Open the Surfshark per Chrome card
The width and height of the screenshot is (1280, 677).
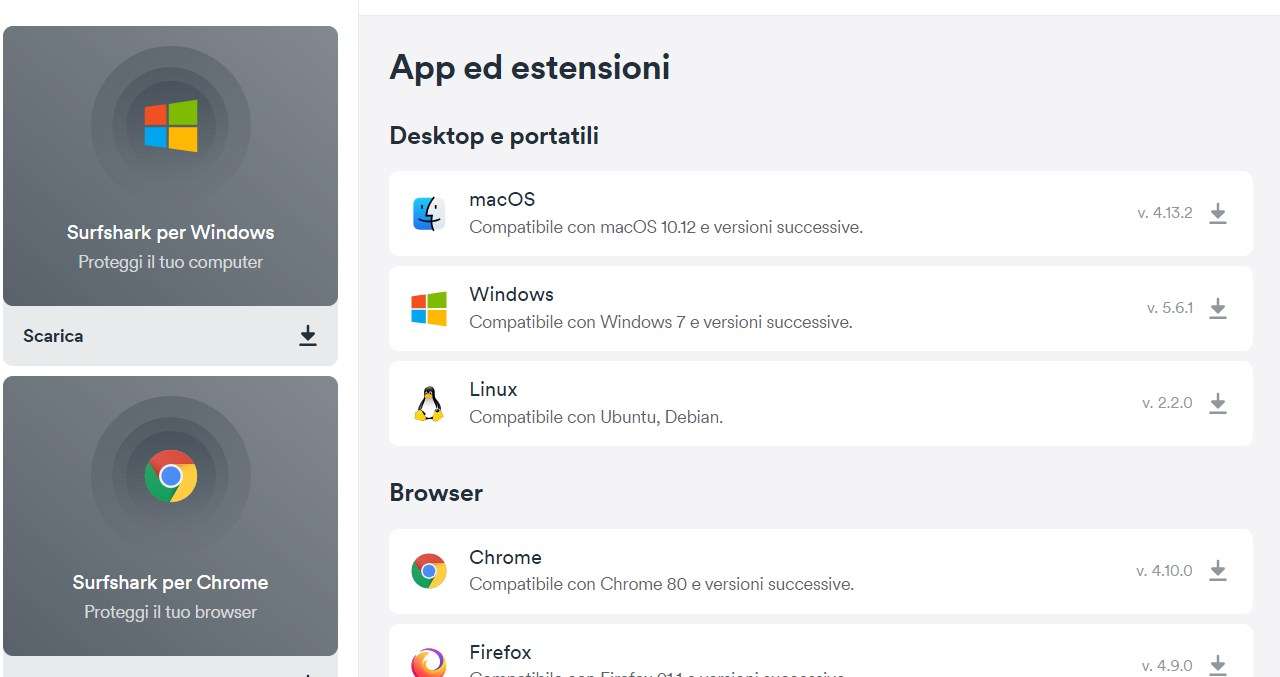click(x=170, y=583)
